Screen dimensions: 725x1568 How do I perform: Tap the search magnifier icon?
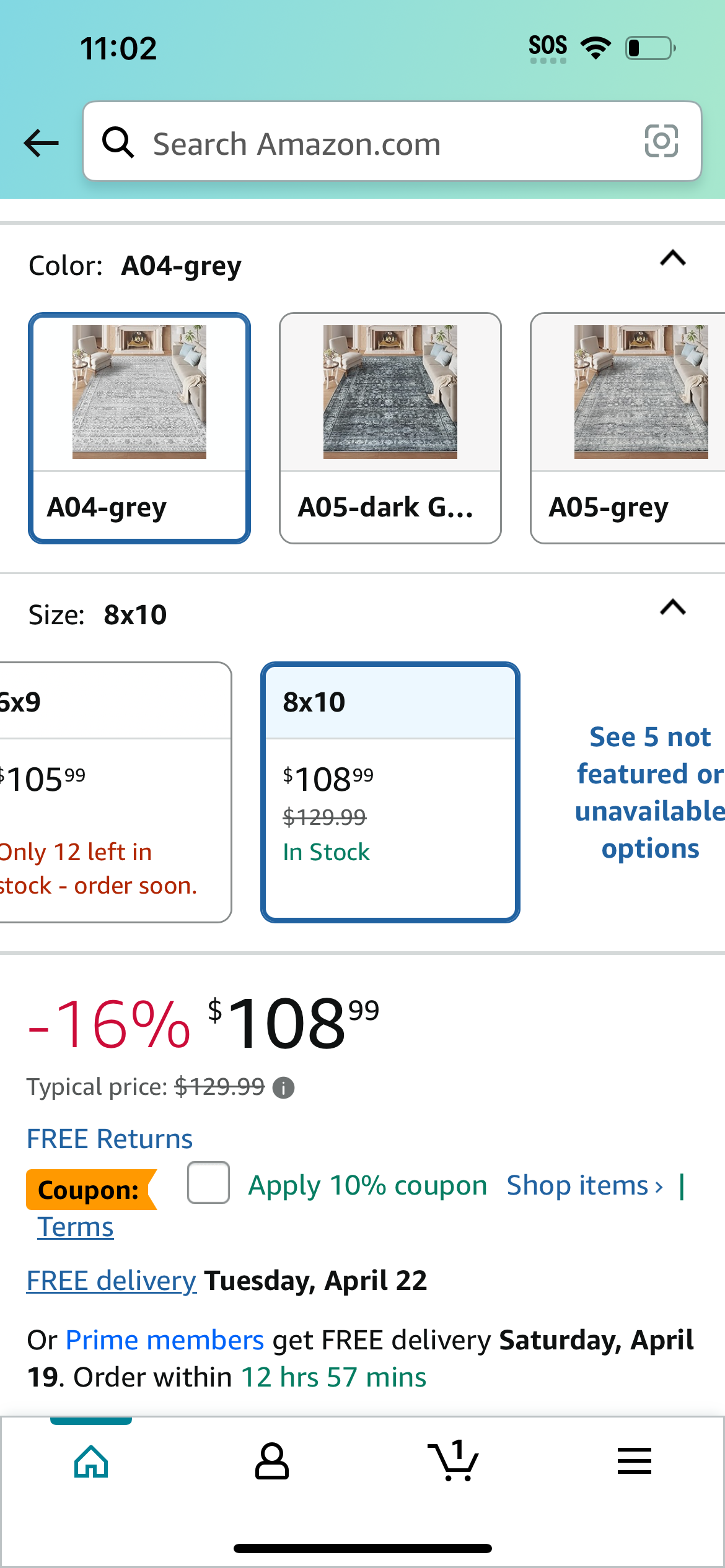click(118, 142)
